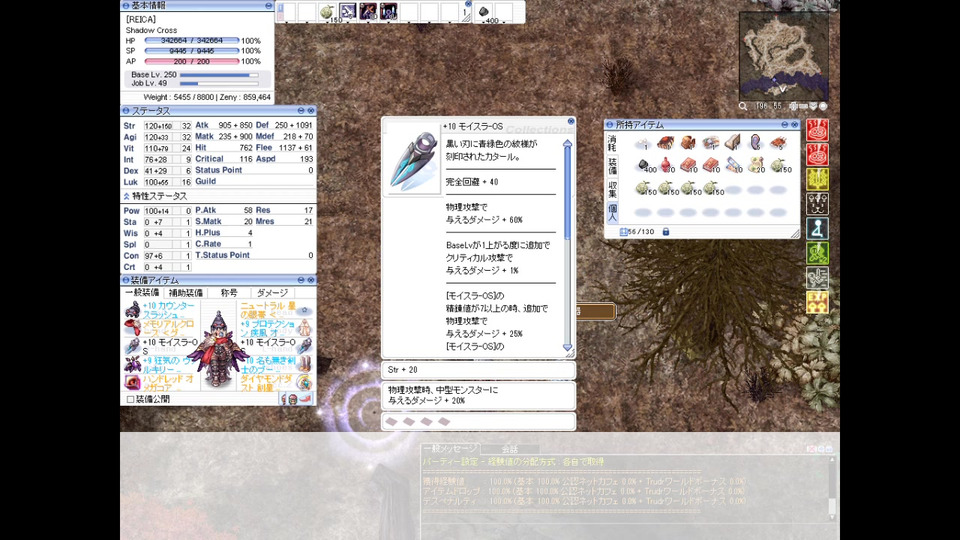Open the 個人 inventory tab
The width and height of the screenshot is (960, 540).
(x=612, y=212)
